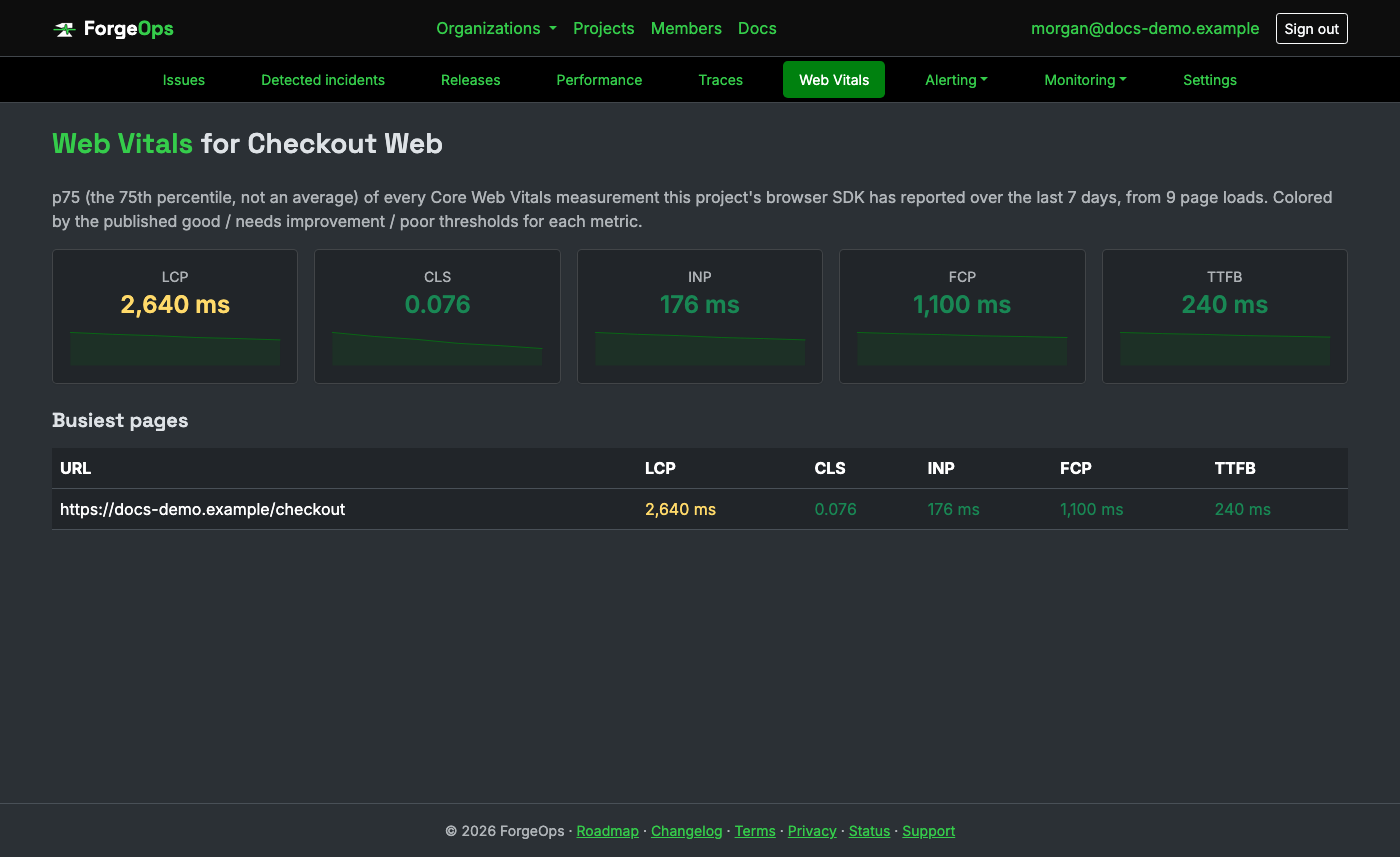
Task: Open the Docs link in the header
Action: (757, 28)
